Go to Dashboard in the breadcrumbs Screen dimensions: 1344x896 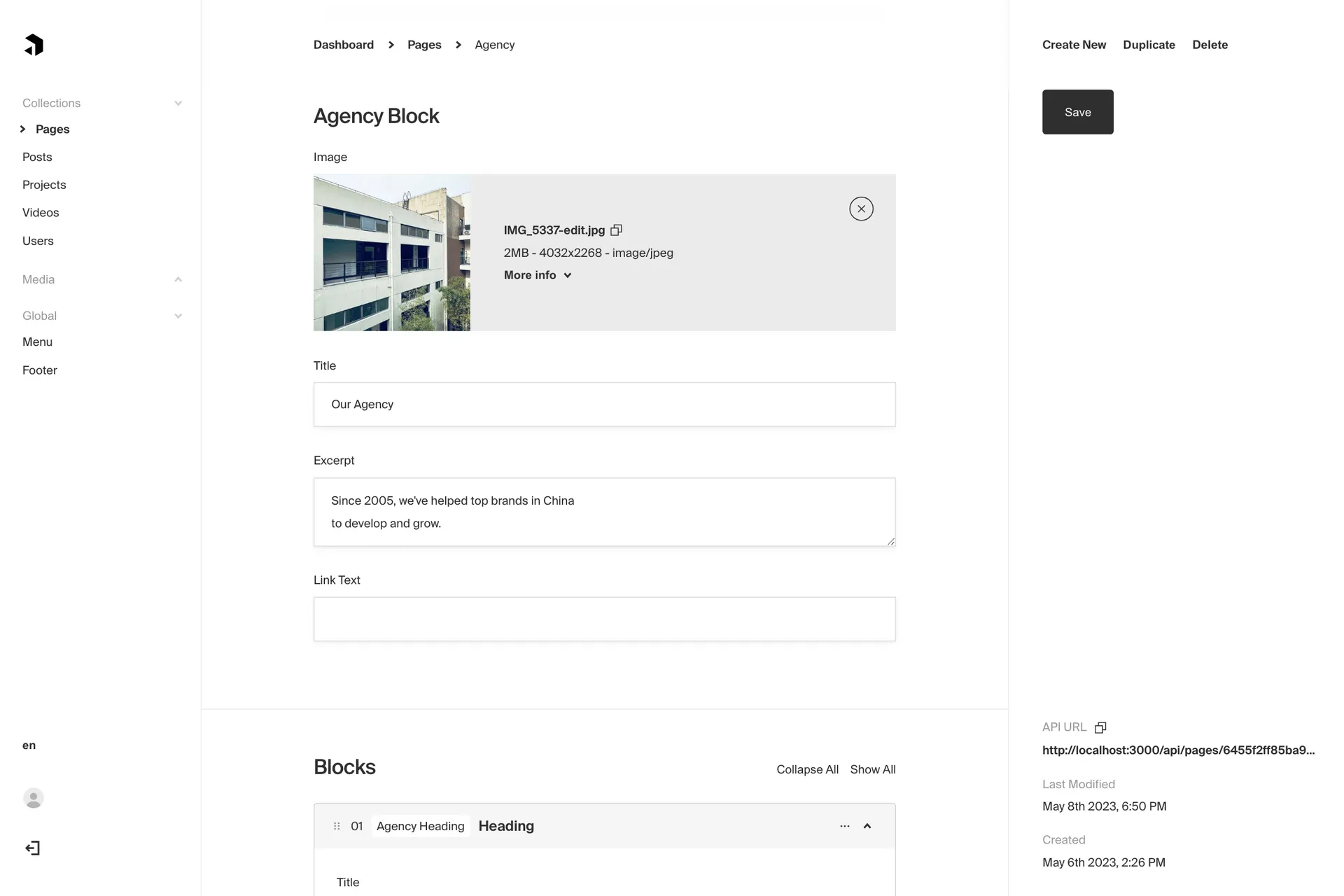coord(343,45)
